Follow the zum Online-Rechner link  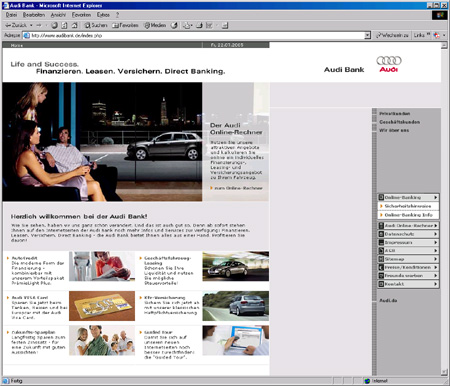[x=238, y=188]
